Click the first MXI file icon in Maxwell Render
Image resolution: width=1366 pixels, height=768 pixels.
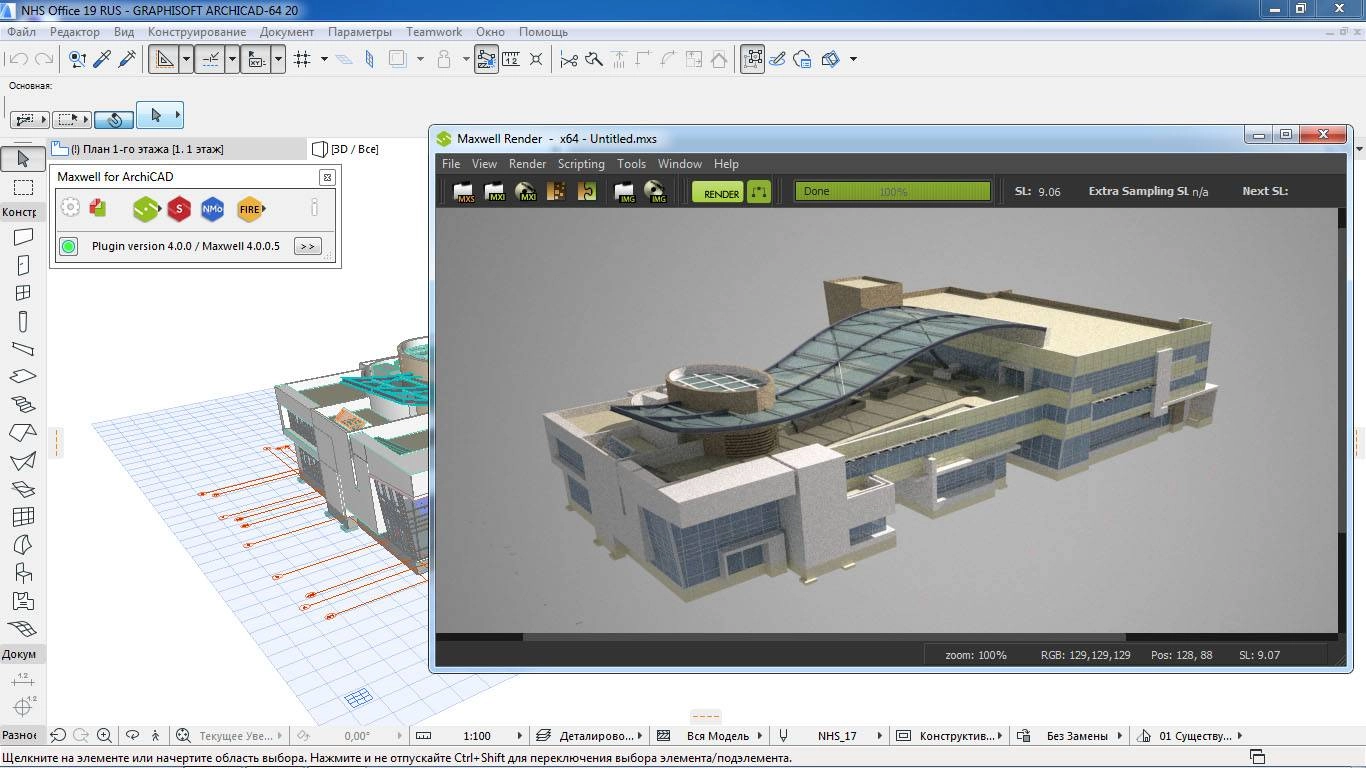[495, 191]
